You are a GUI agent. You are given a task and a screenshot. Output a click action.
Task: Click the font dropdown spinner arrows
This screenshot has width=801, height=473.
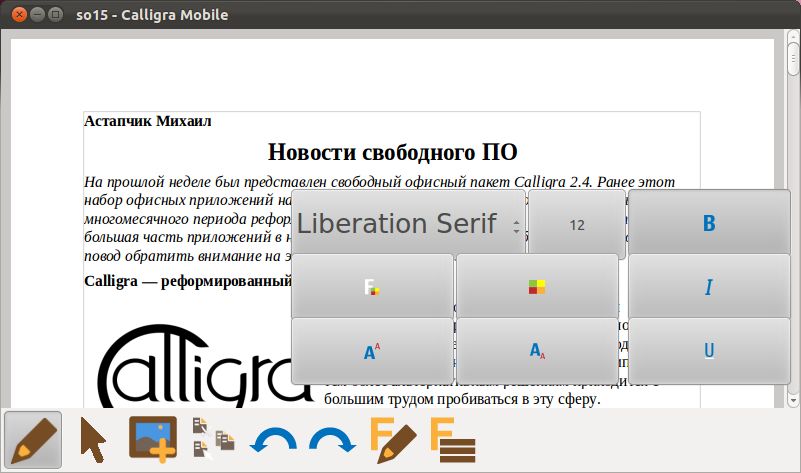[x=516, y=227]
